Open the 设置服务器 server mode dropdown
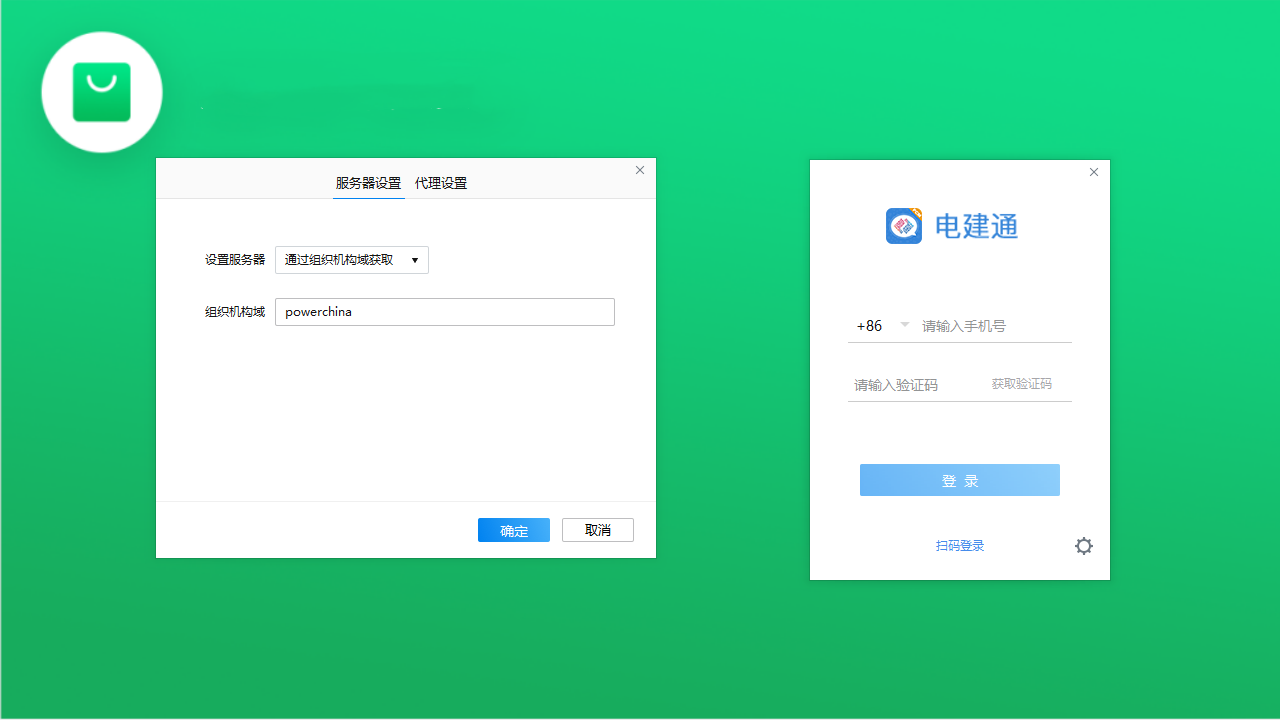 pyautogui.click(x=351, y=259)
